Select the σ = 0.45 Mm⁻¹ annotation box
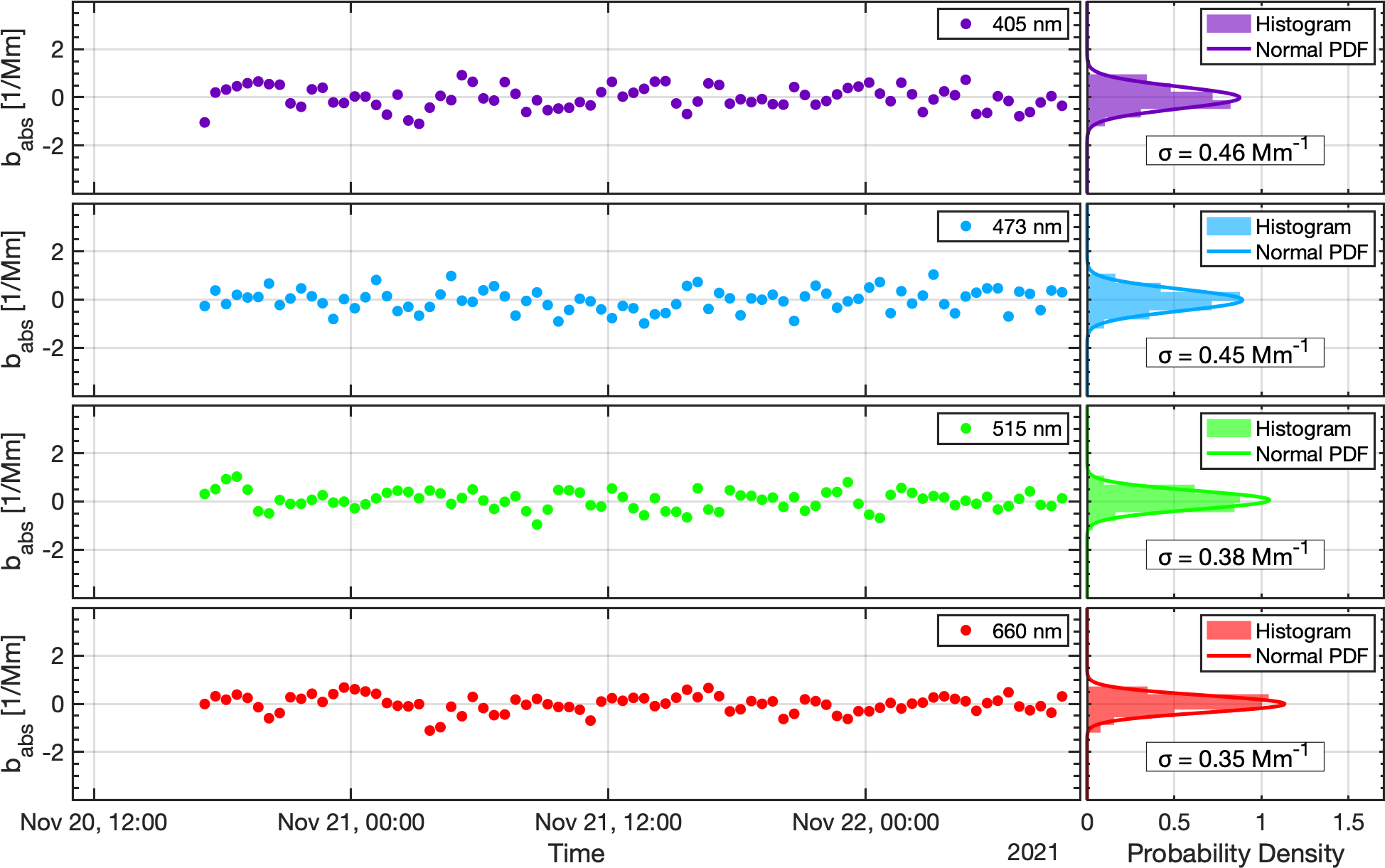1385x868 pixels. 1234,353
